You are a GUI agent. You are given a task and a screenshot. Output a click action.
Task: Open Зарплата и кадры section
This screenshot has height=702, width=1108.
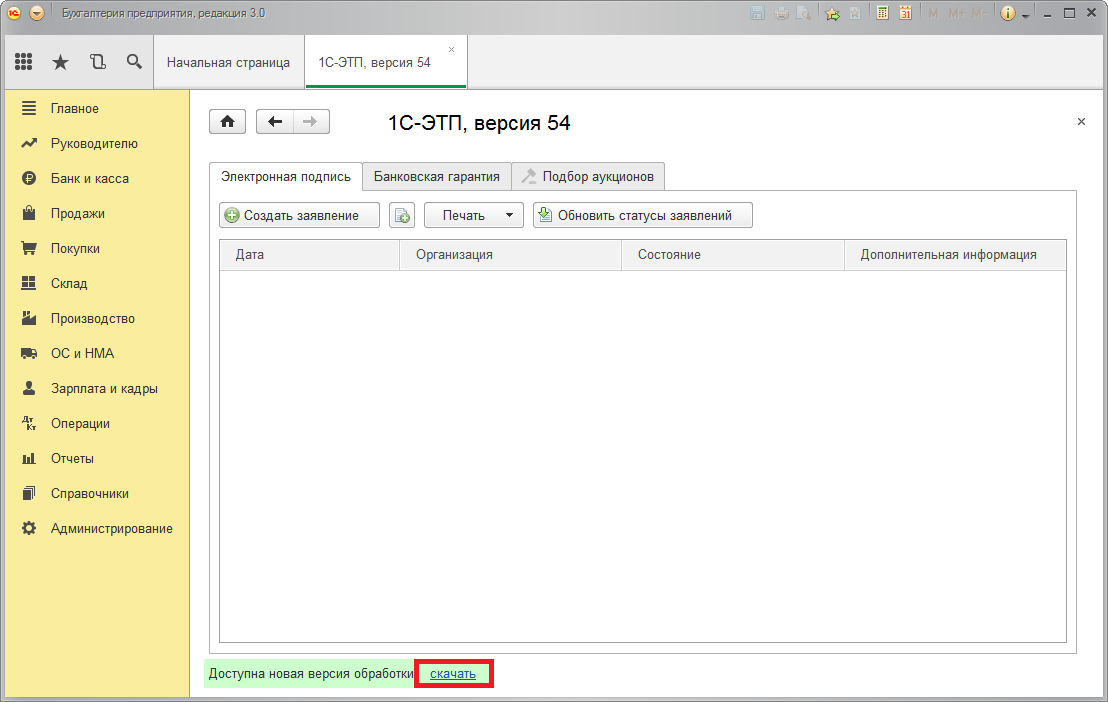point(104,388)
